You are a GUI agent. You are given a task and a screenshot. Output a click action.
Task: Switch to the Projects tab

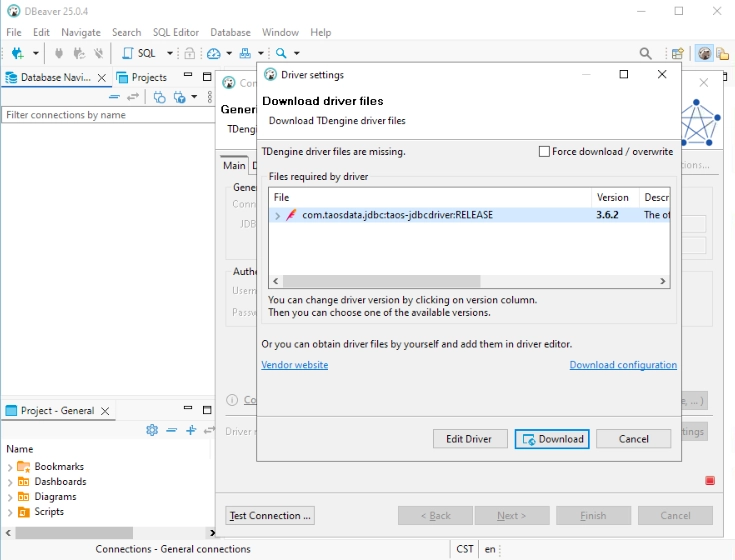[142, 77]
